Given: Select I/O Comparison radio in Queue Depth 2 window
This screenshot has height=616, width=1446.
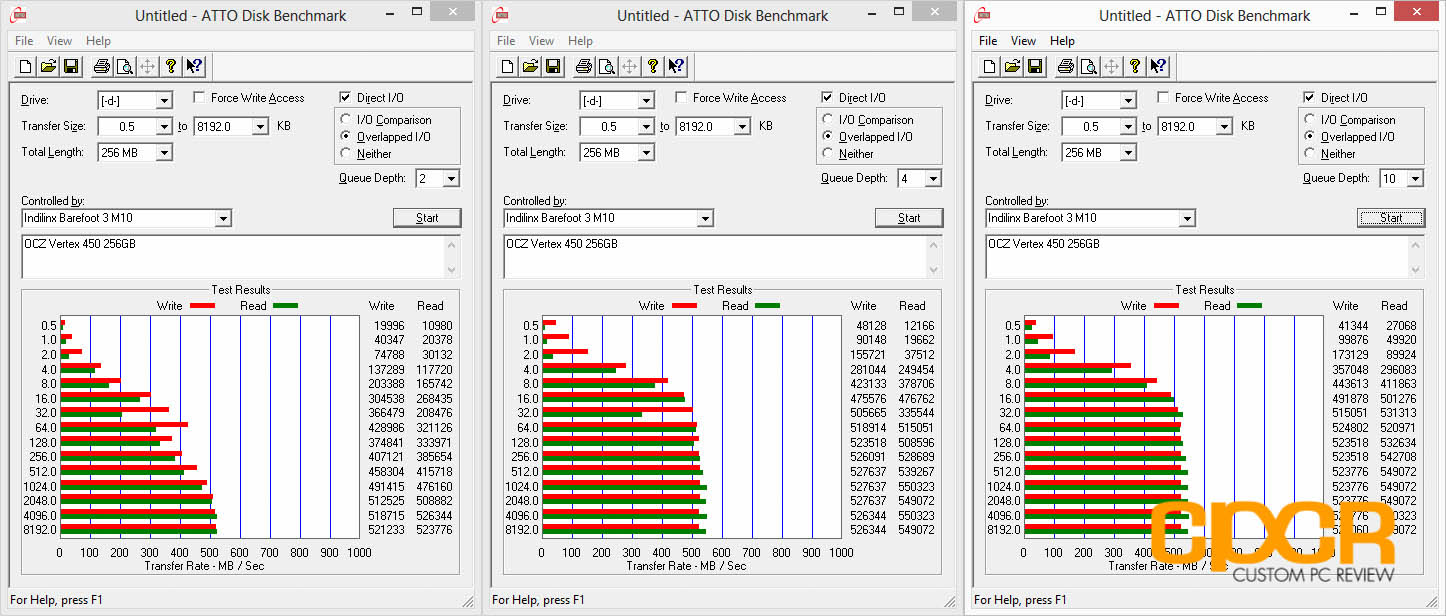Looking at the screenshot, I should click(x=347, y=120).
